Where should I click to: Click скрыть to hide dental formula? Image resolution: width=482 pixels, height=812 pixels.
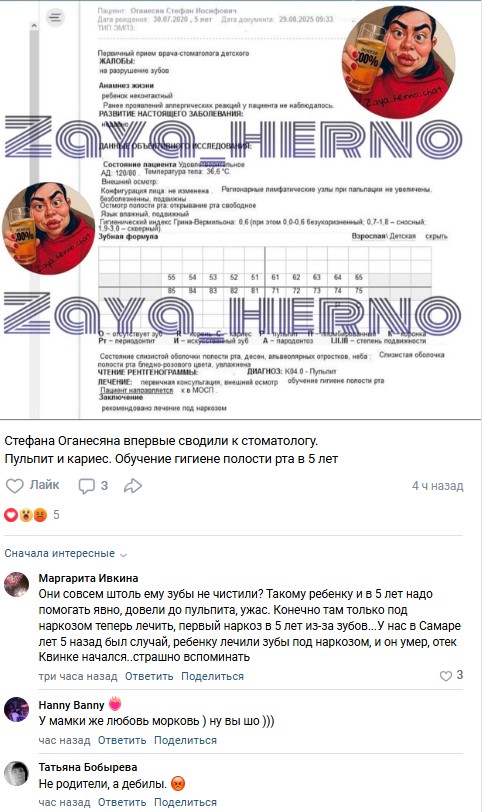[x=436, y=236]
